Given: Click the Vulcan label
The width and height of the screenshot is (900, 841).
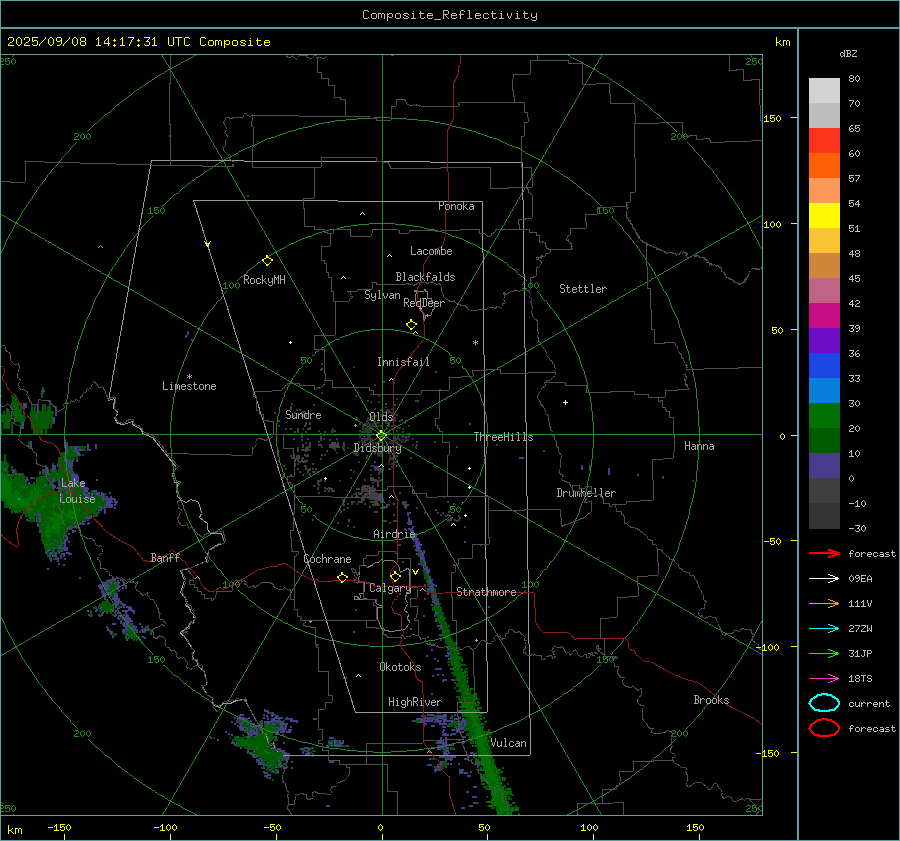Looking at the screenshot, I should point(508,743).
